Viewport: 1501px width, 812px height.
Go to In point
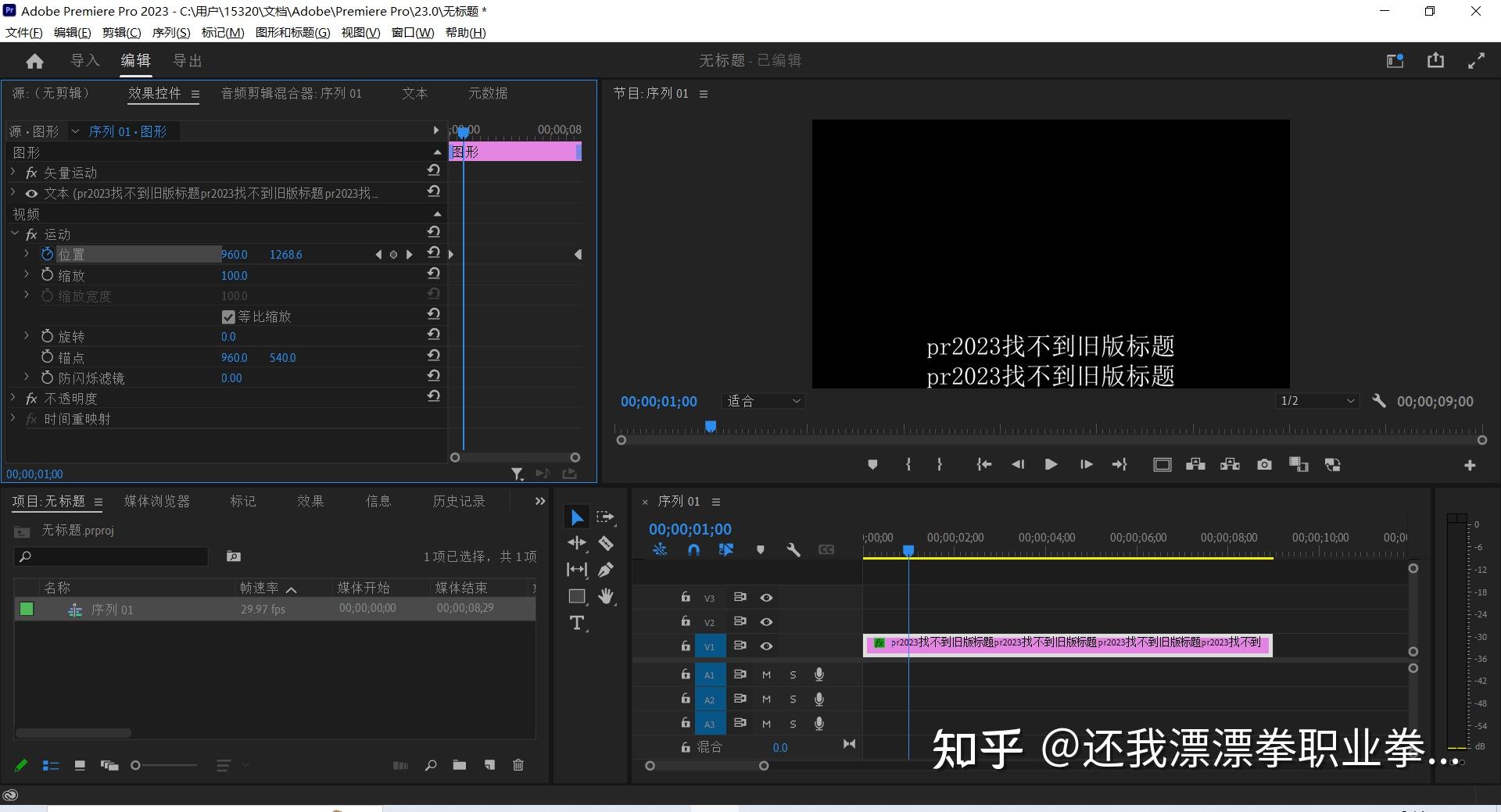984,465
